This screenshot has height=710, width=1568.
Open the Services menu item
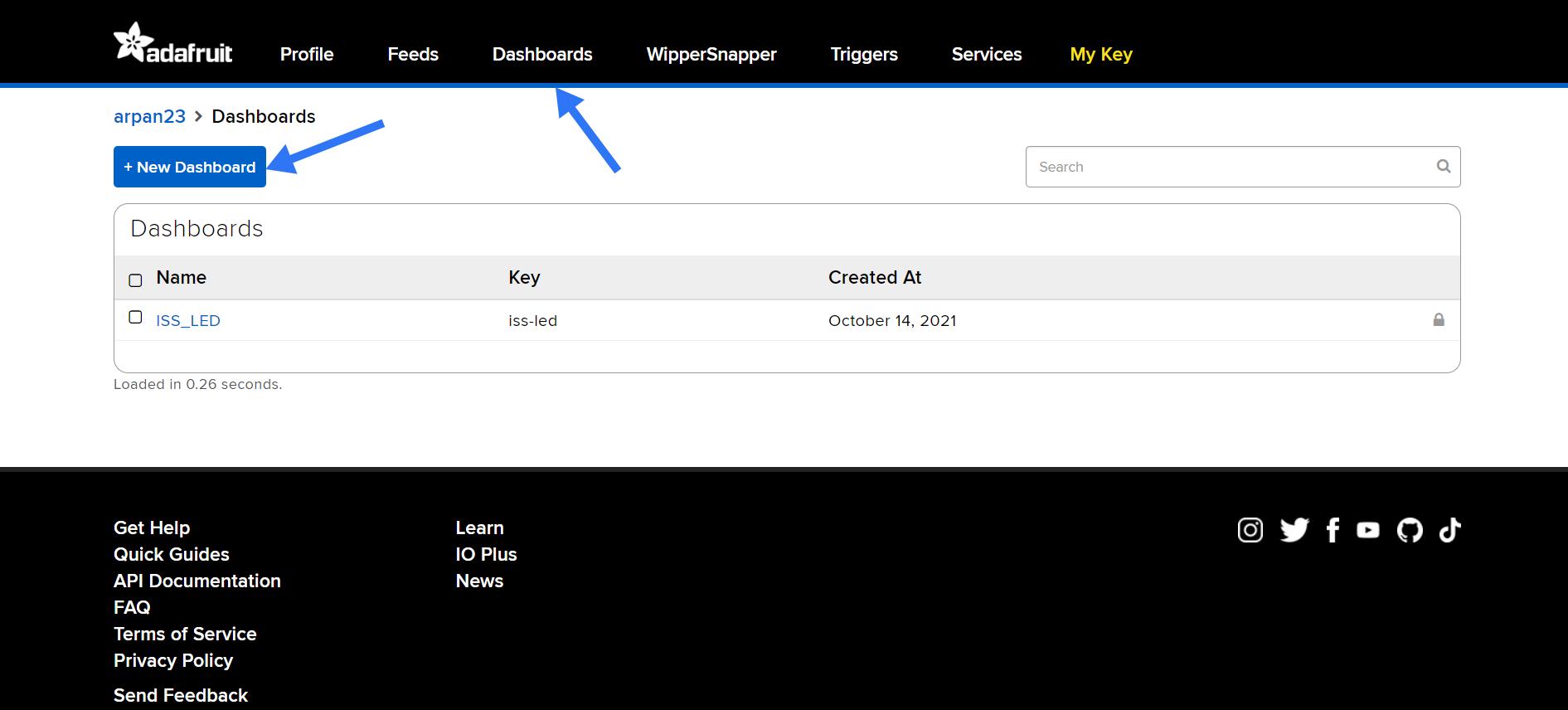pos(987,54)
